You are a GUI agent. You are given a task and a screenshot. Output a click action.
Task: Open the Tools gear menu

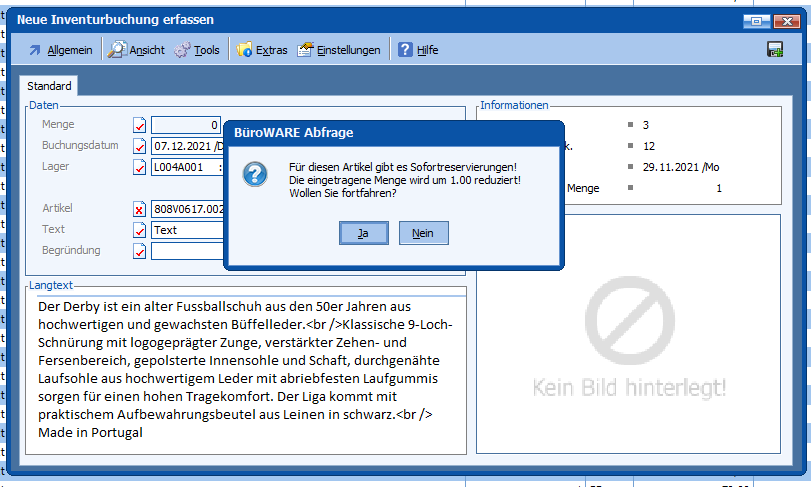(x=197, y=50)
